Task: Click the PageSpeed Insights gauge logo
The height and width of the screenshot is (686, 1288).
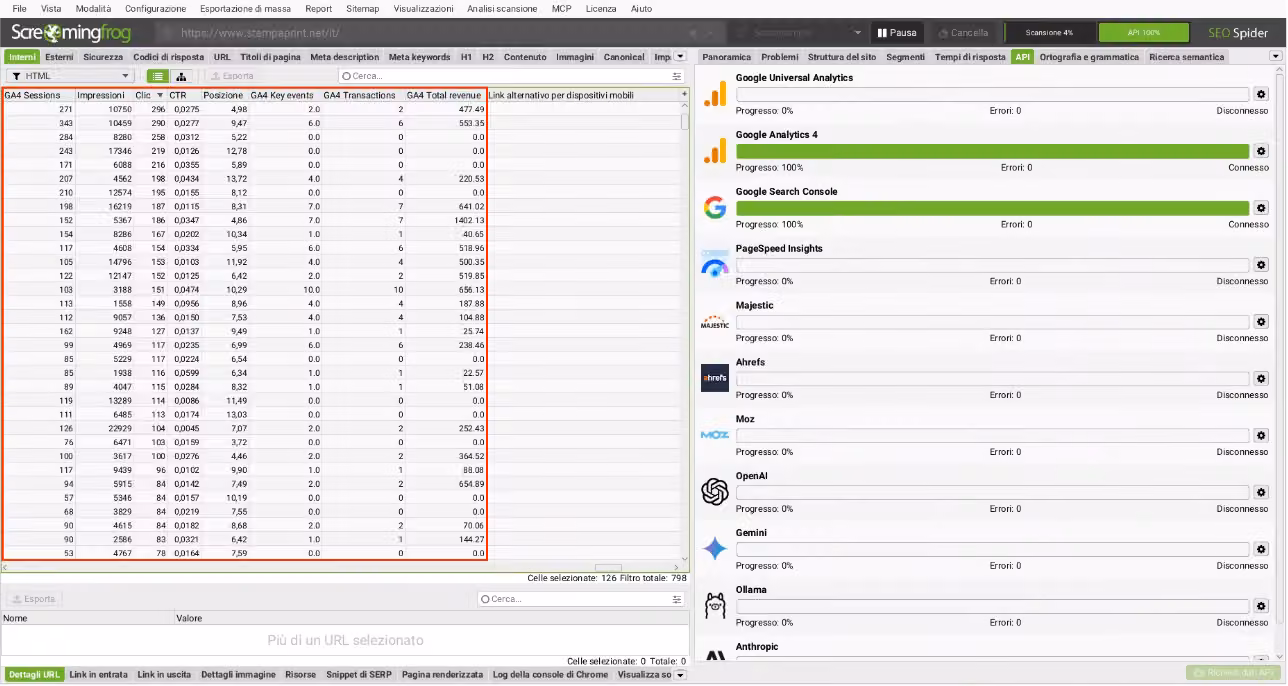Action: coord(715,265)
